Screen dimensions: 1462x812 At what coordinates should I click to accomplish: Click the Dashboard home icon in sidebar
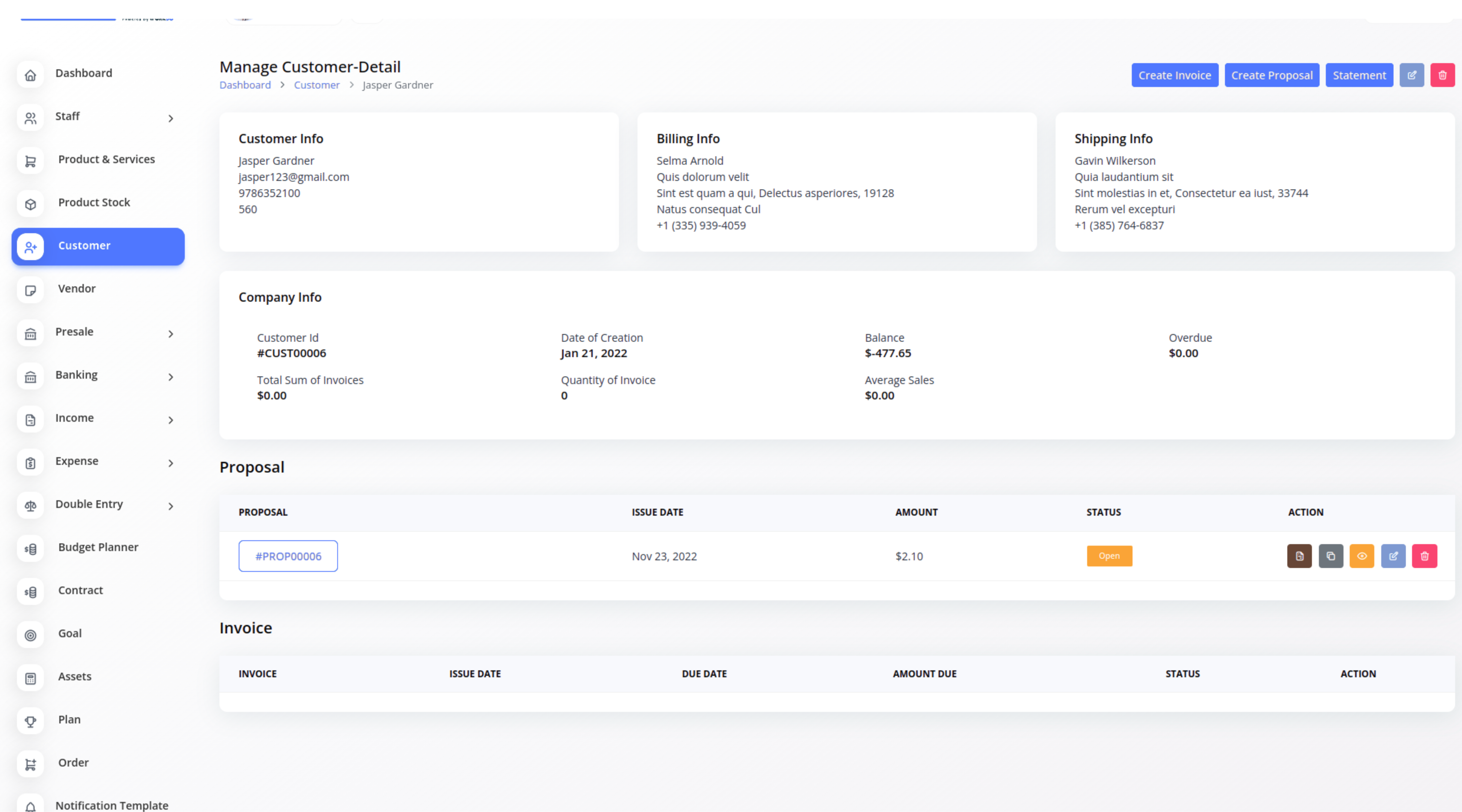[31, 75]
